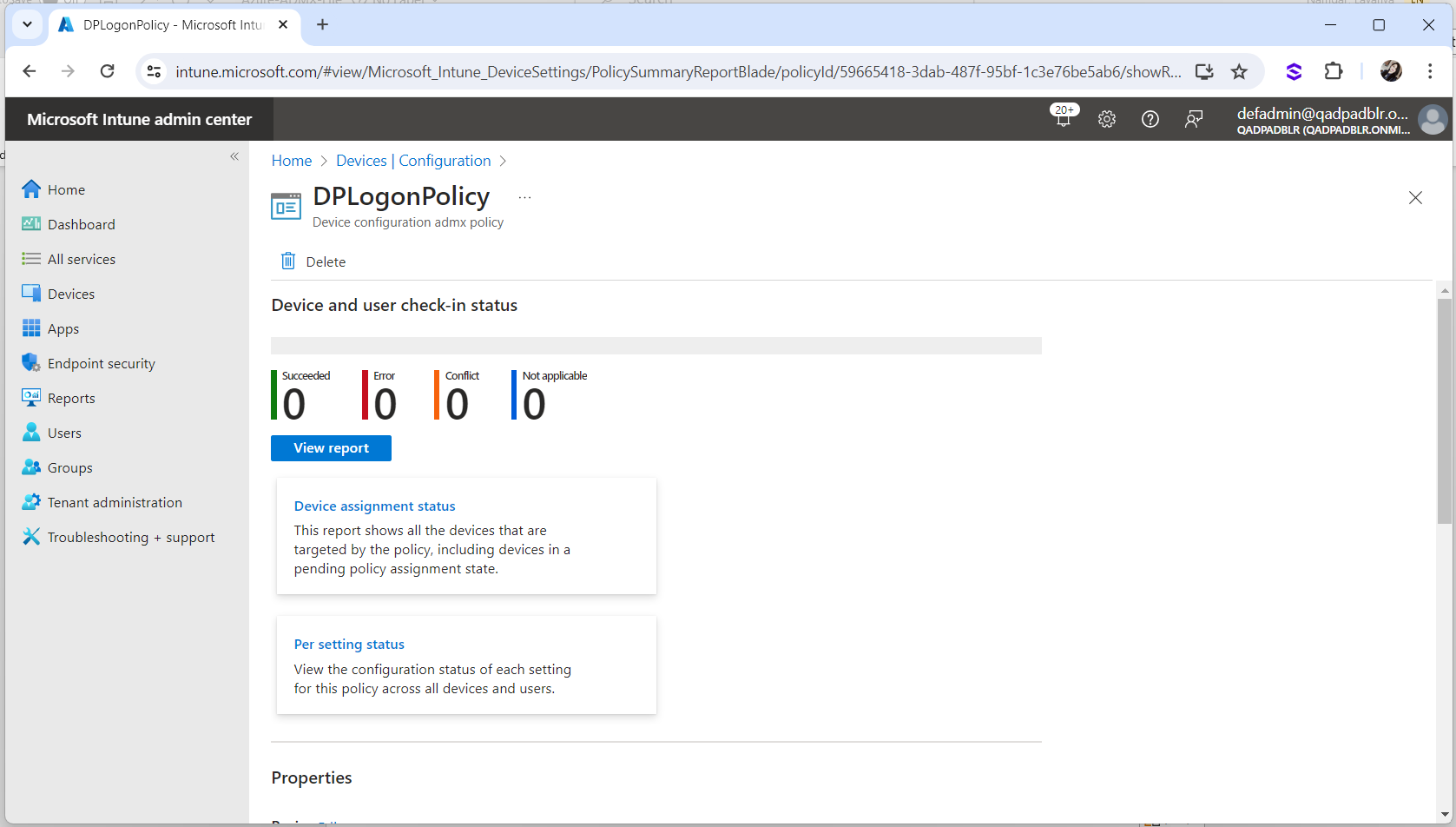This screenshot has height=827, width=1456.
Task: Open a new browser tab
Action: point(323,24)
